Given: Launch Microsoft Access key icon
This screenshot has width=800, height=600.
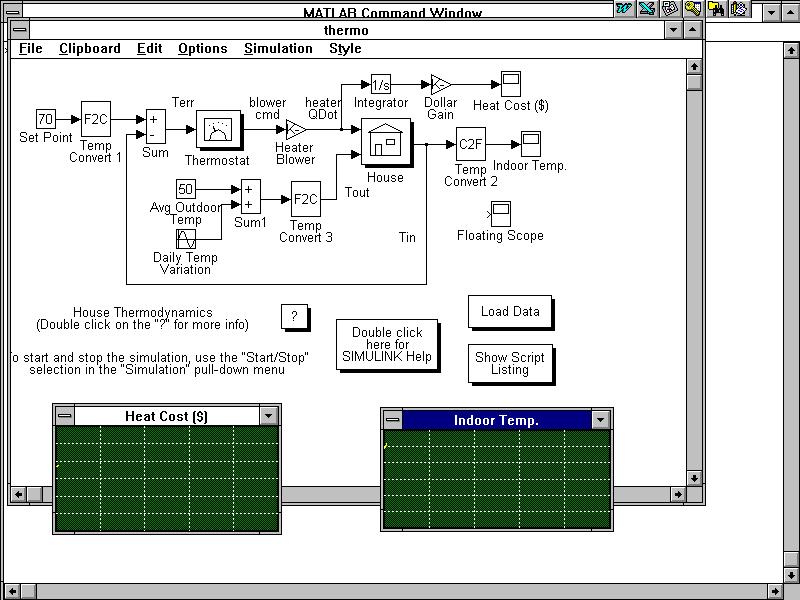Looking at the screenshot, I should 693,8.
